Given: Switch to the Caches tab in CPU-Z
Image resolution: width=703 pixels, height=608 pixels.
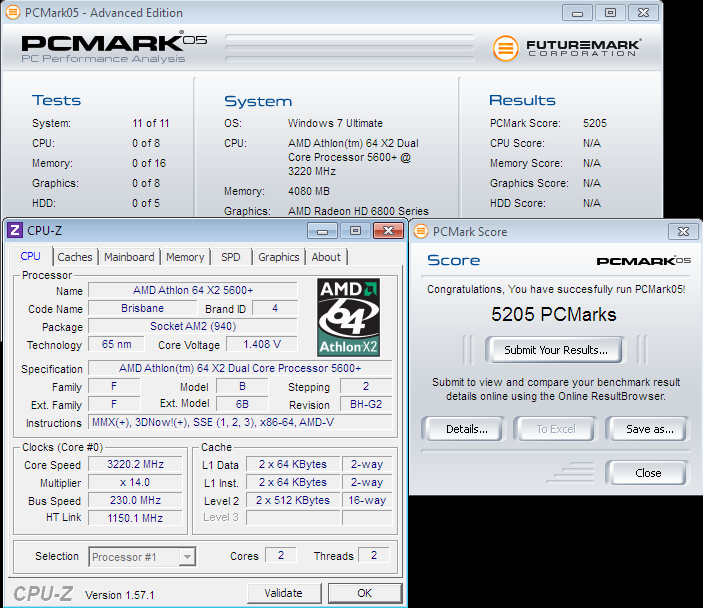Looking at the screenshot, I should click(x=74, y=257).
